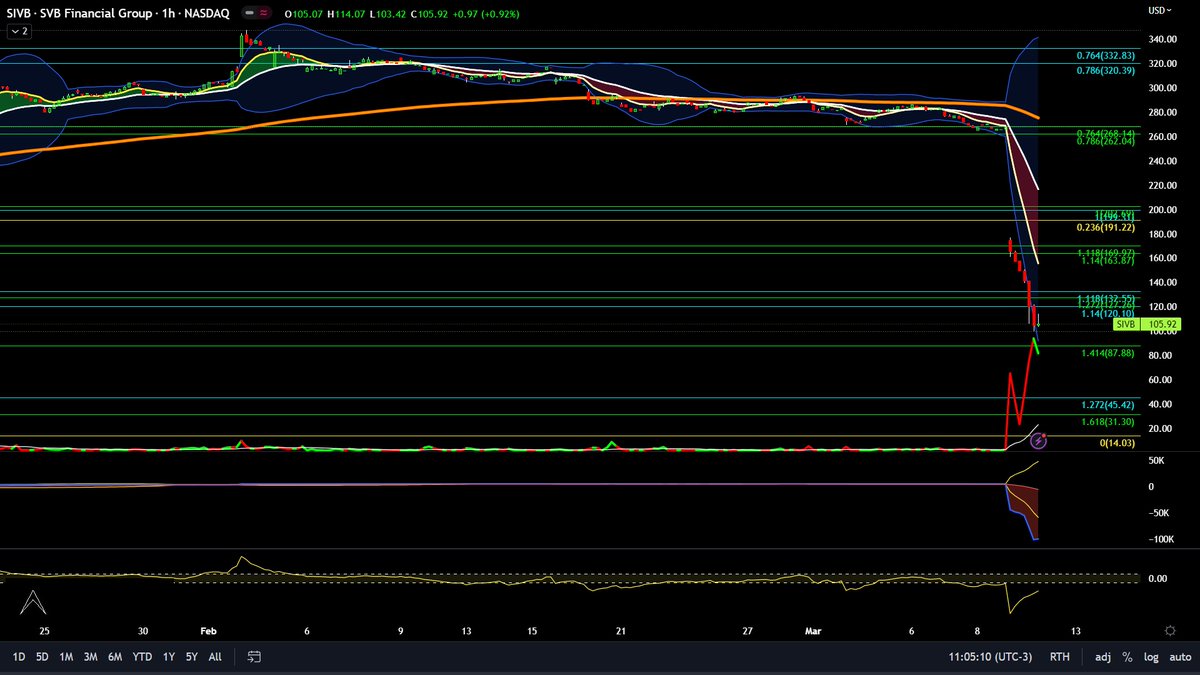
Task: Expand the collapsed indicators legend showing 2
Action: [x=20, y=31]
